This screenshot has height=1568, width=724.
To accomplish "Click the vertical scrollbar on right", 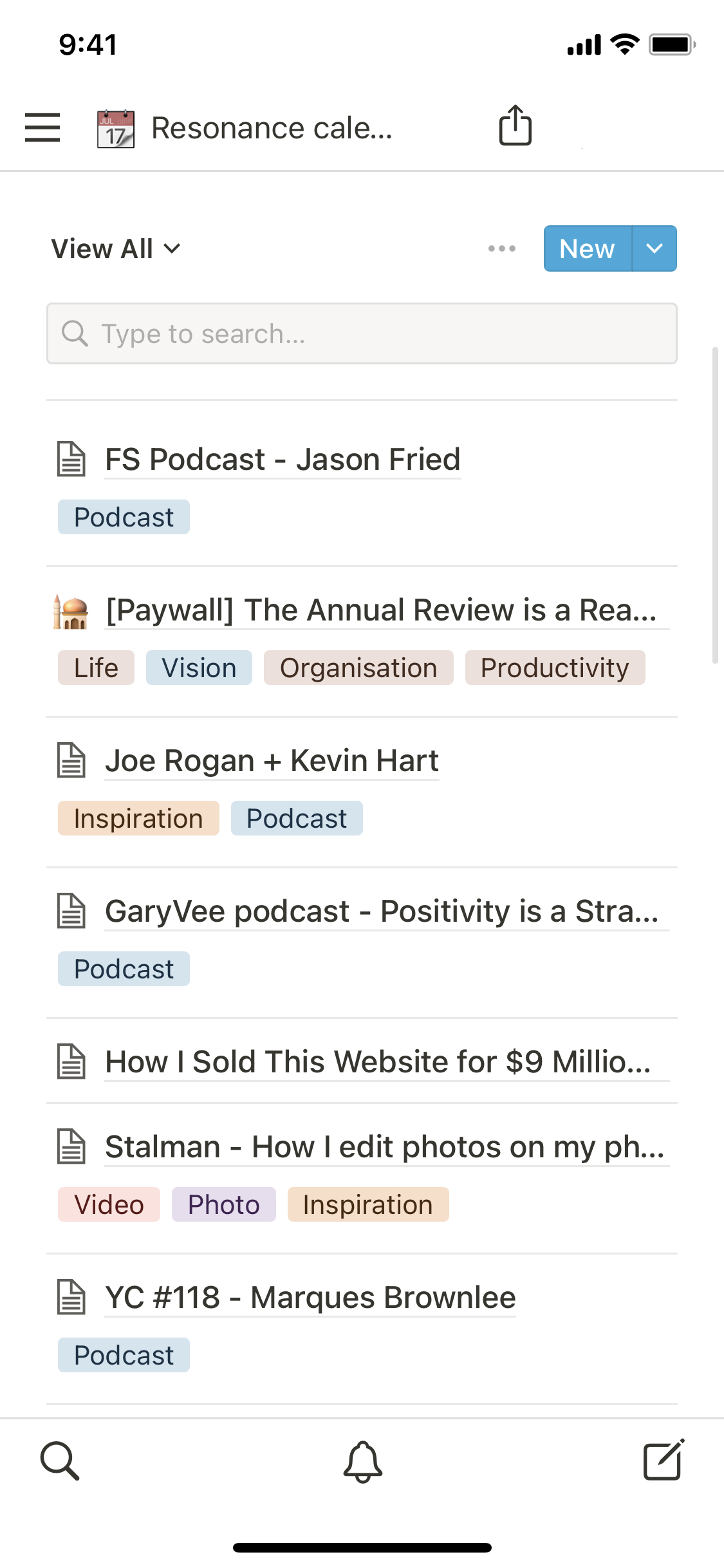I will [714, 505].
